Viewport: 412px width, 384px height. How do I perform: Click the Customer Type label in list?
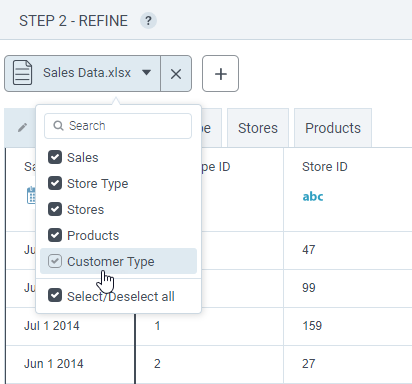point(111,262)
